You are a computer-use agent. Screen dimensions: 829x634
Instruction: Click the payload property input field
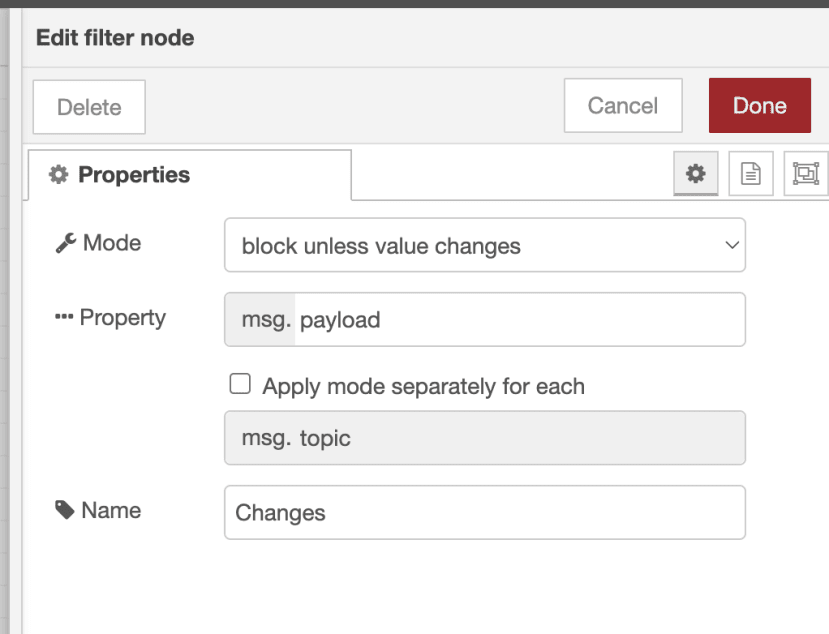tap(518, 320)
